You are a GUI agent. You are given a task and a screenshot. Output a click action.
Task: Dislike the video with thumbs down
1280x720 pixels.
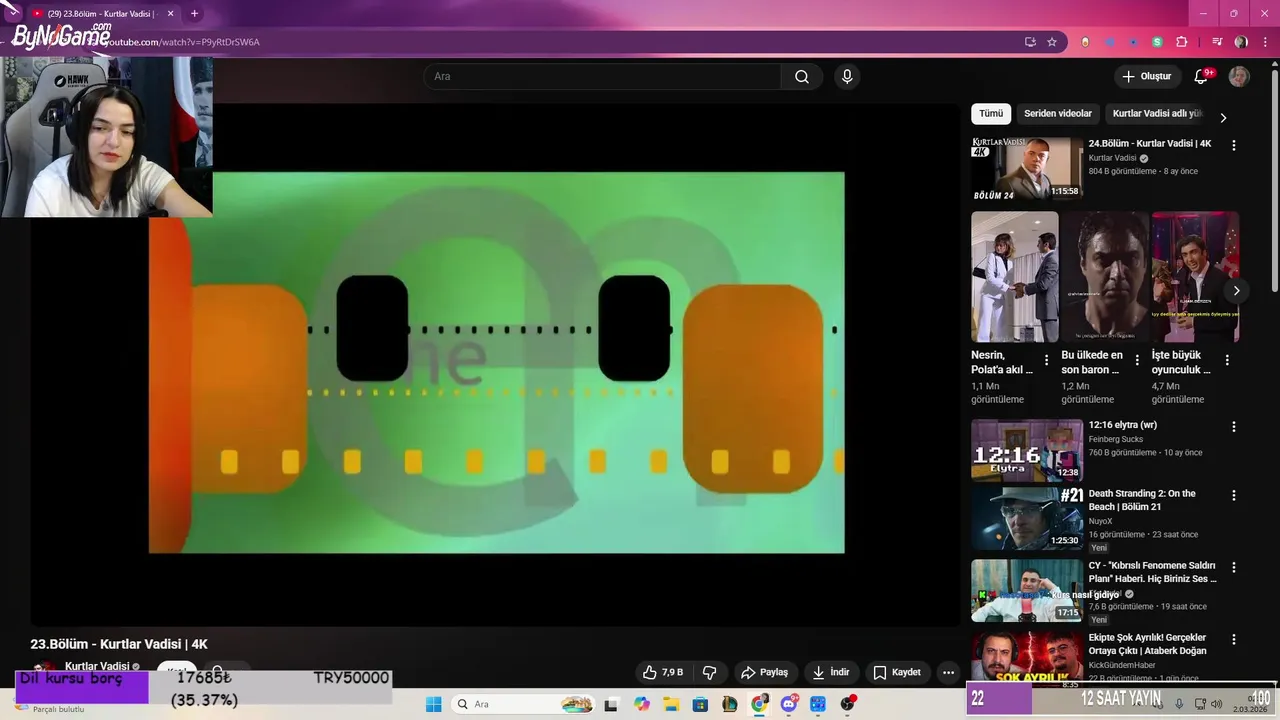coord(709,672)
